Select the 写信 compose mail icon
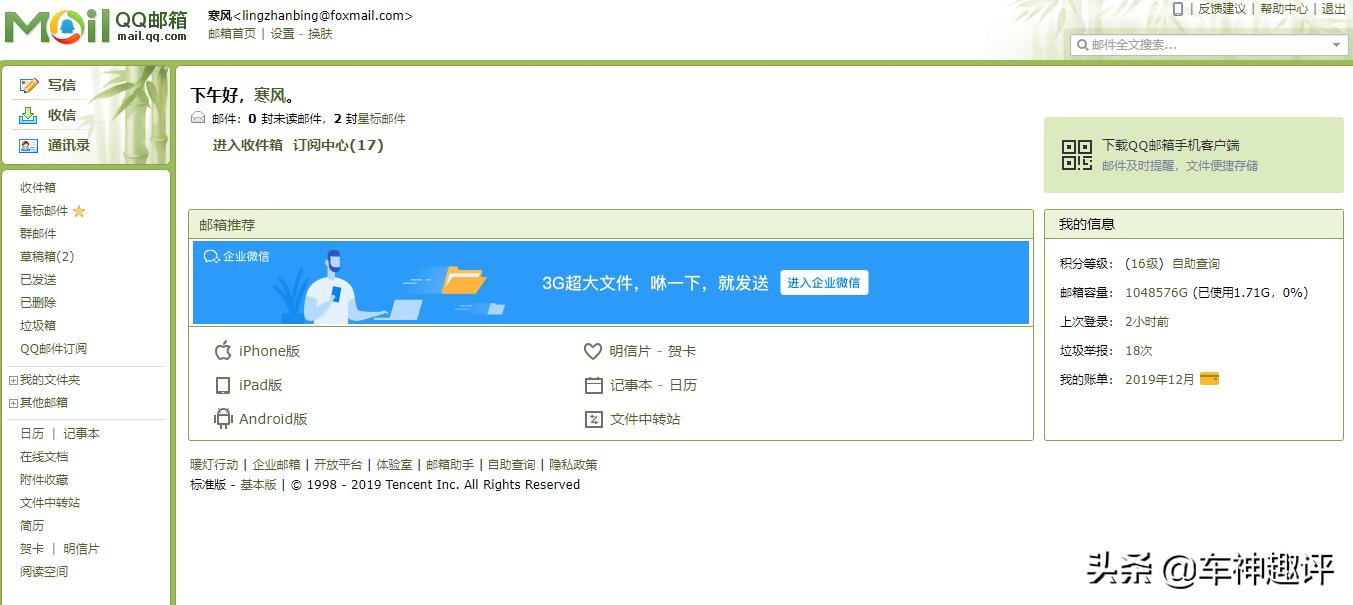 point(28,85)
